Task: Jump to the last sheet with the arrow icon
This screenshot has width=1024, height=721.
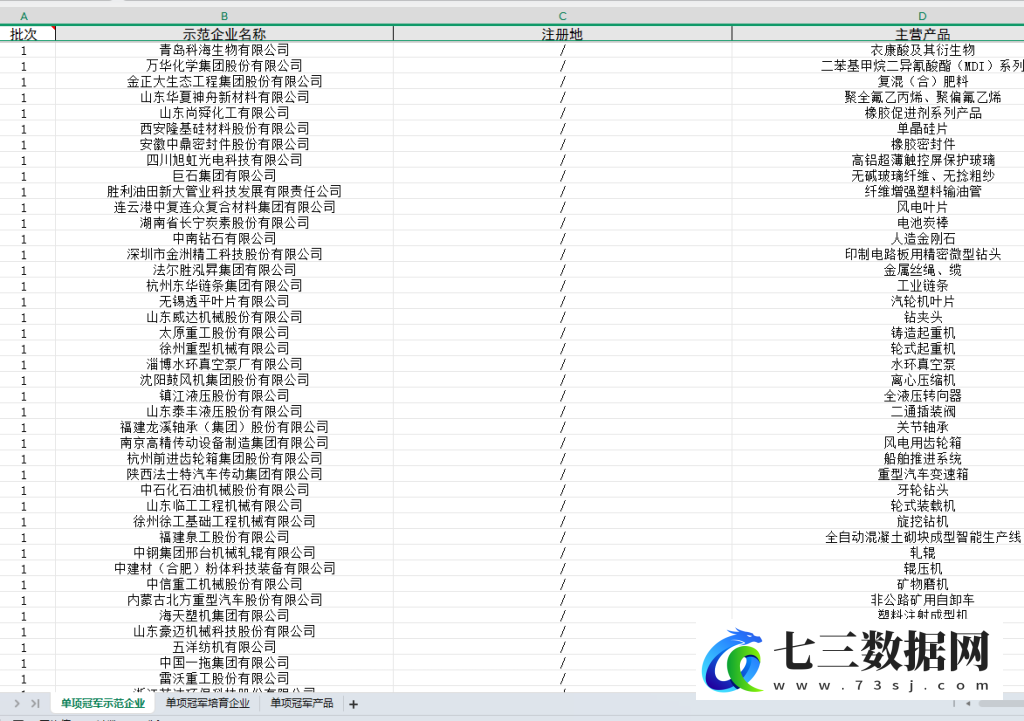Action: pyautogui.click(x=35, y=703)
